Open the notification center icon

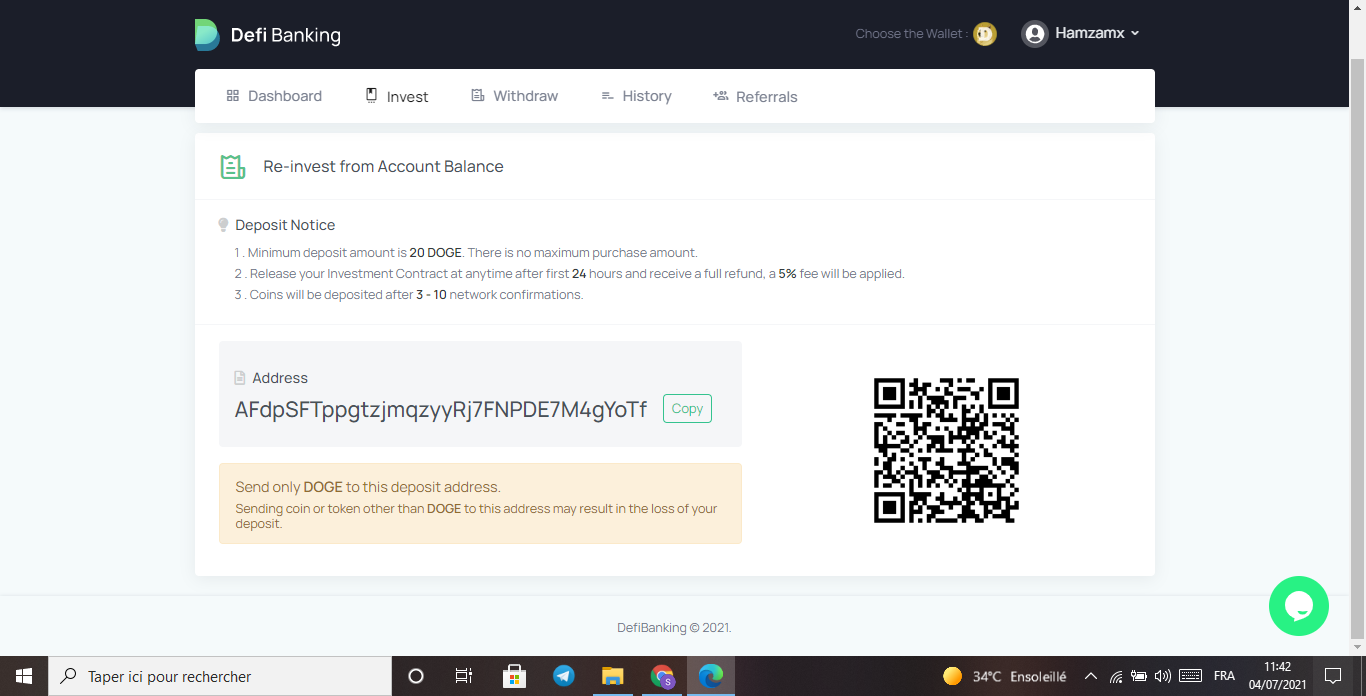pyautogui.click(x=1332, y=676)
